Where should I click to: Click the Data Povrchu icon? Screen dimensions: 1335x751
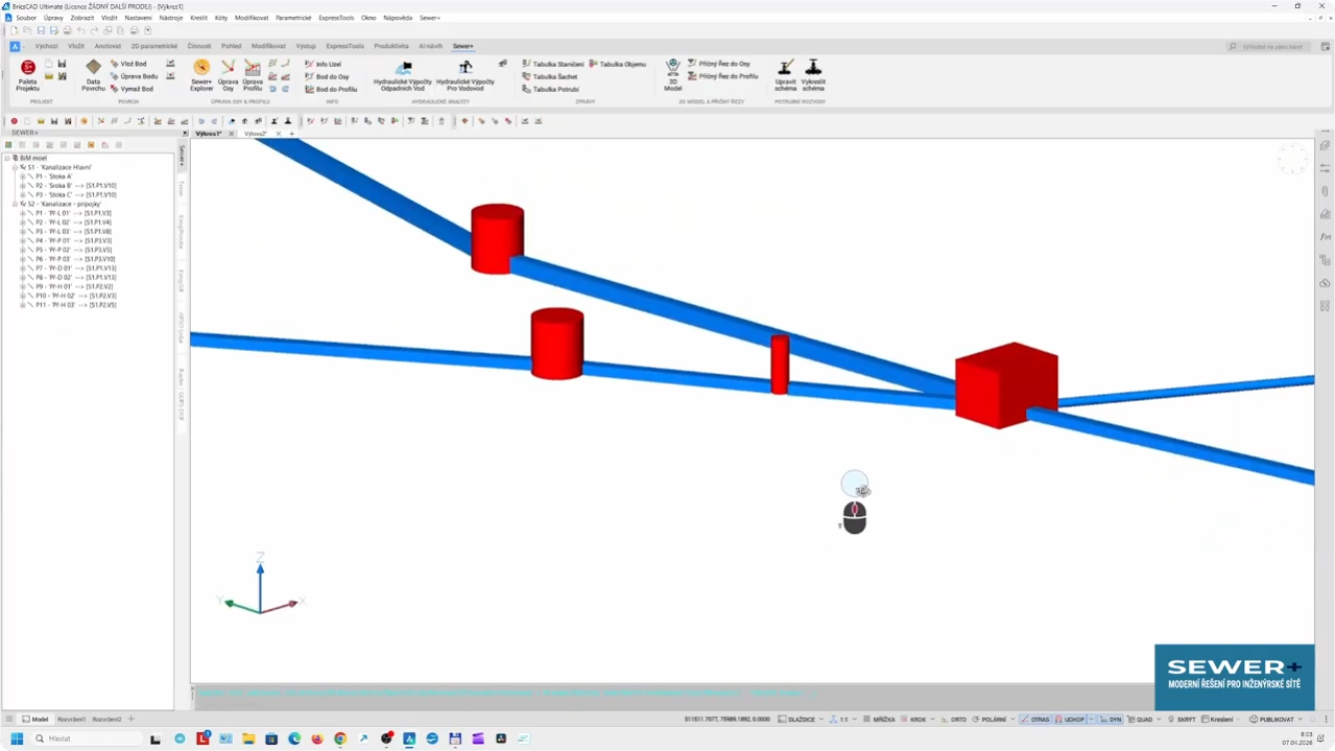tap(93, 74)
